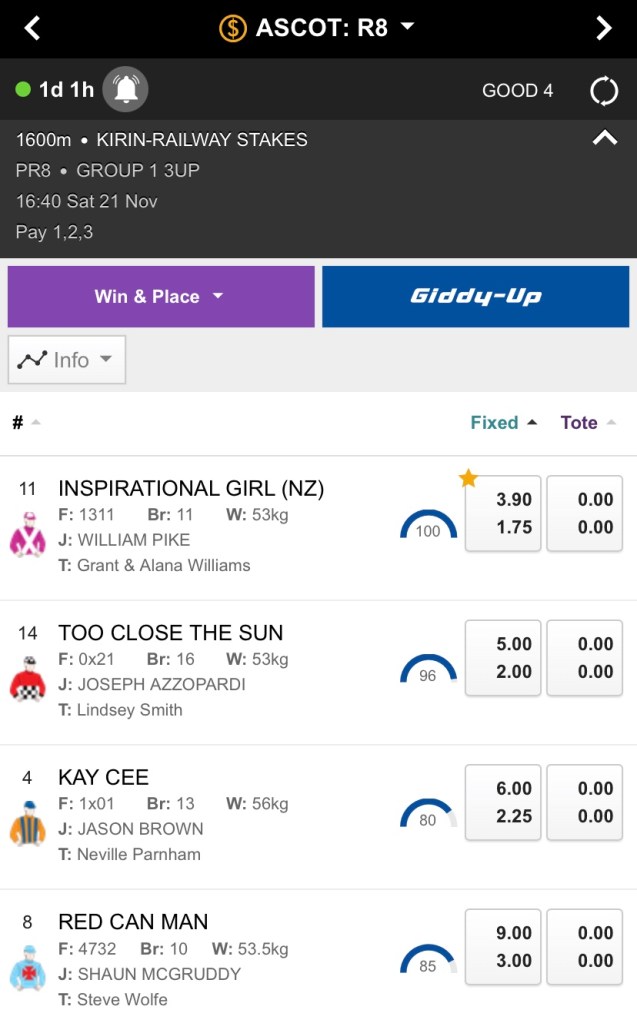
Task: Tap the race alert bell icon
Action: [x=126, y=90]
